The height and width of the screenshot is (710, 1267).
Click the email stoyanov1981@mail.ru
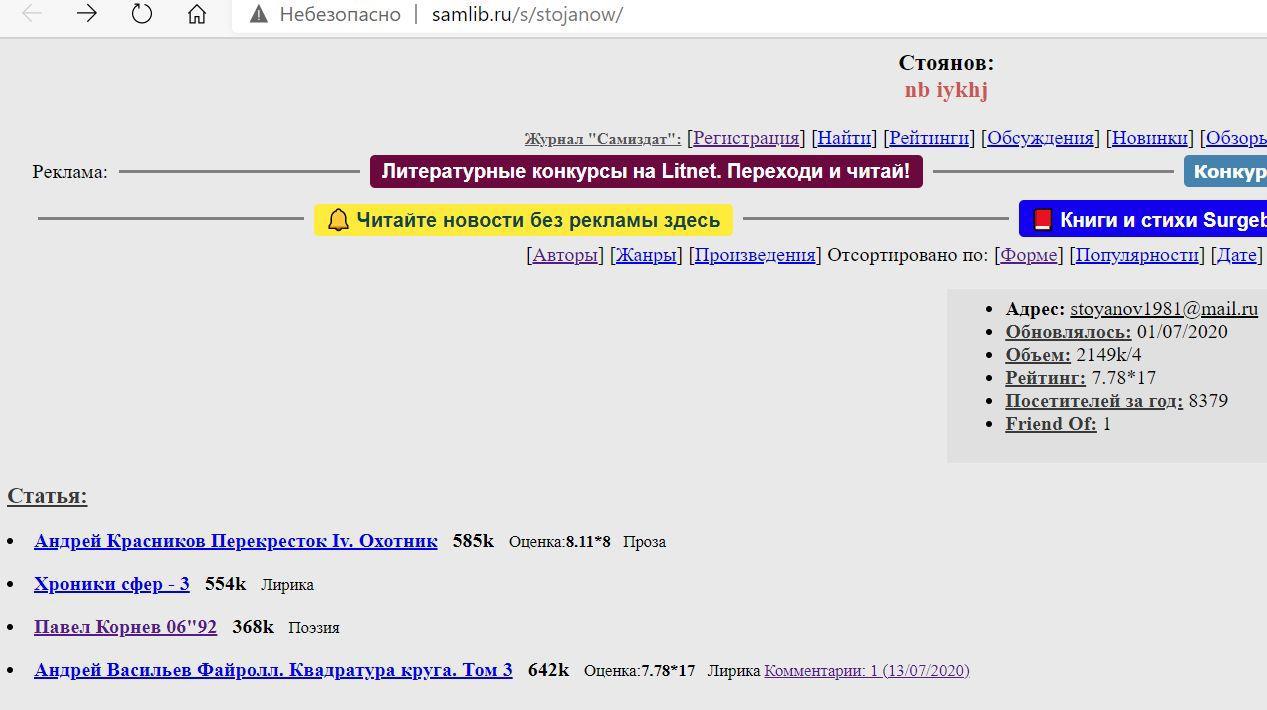pos(1163,309)
